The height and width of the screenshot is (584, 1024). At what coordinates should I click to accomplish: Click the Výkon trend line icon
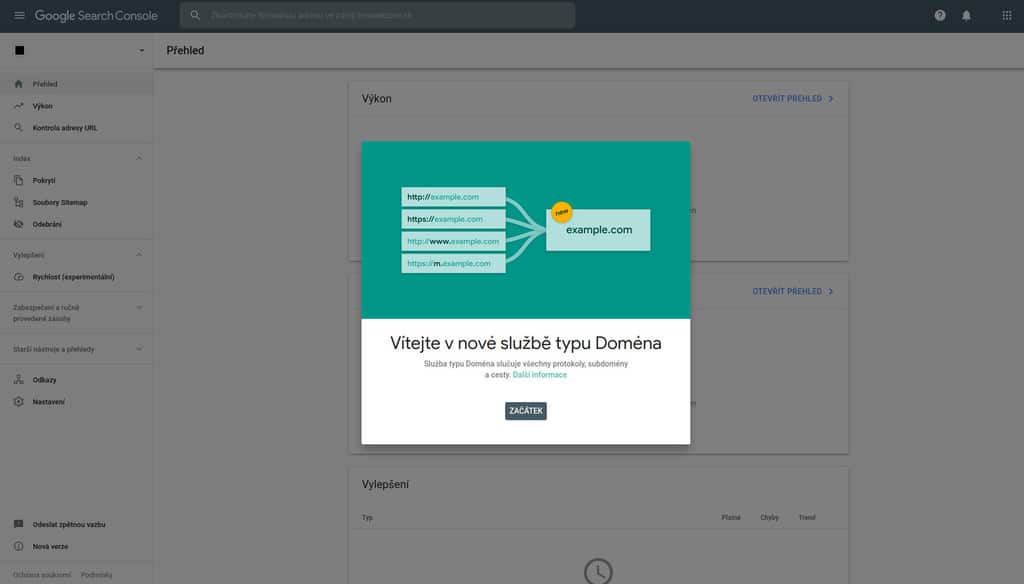(x=18, y=106)
